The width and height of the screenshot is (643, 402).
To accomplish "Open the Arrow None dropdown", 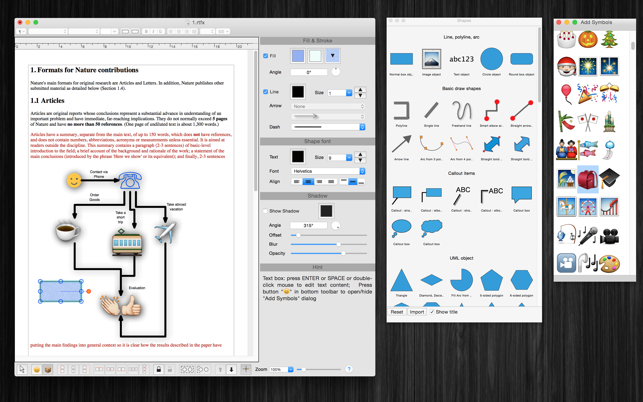I will [x=328, y=106].
